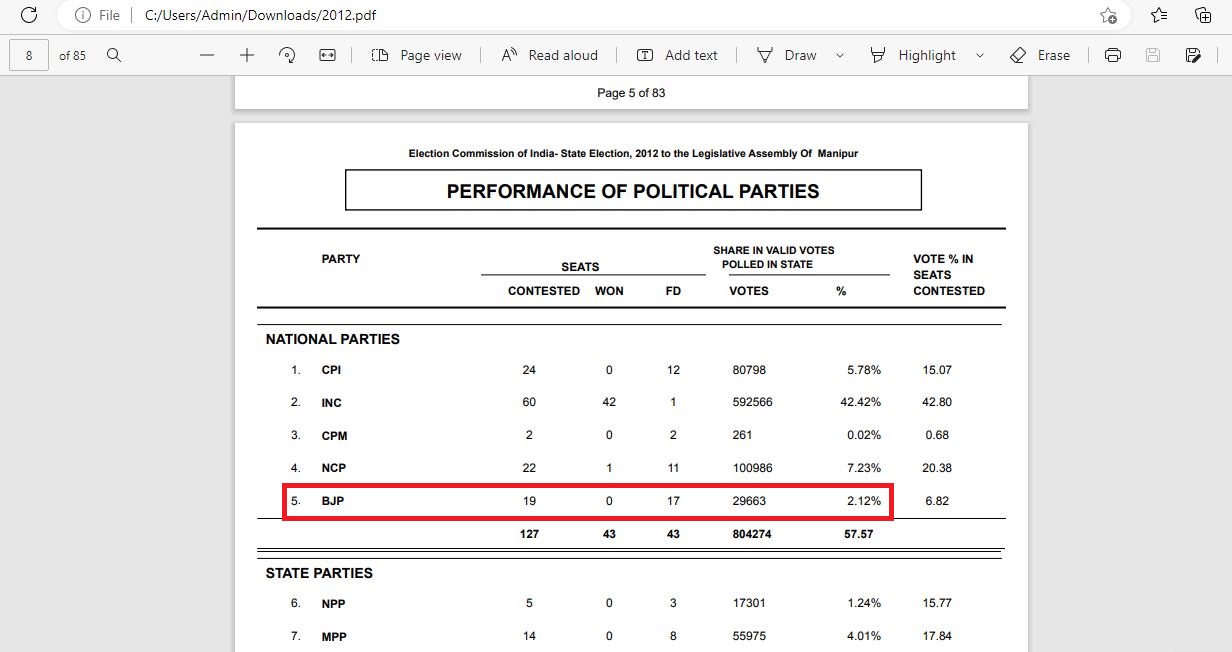
Task: Reload the page with the refresh icon
Action: [29, 15]
